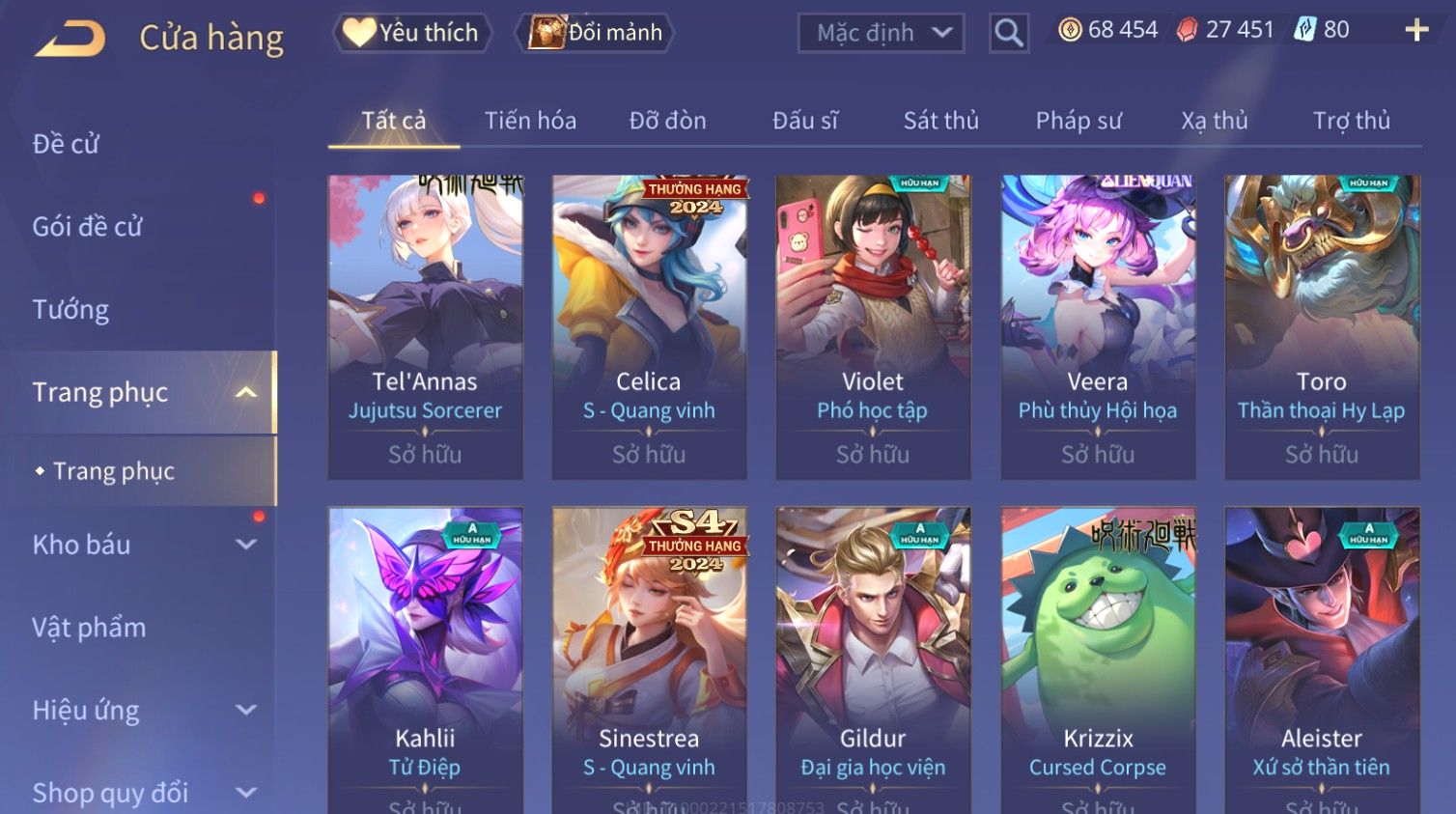Open Đổi mảnh fragment exchange

coord(595,33)
